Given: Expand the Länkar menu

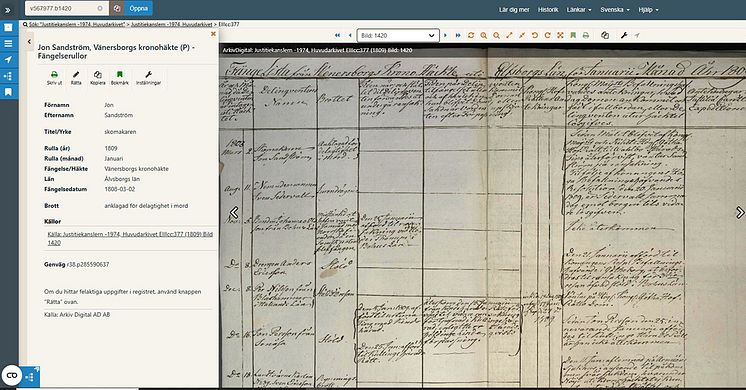Looking at the screenshot, I should [x=579, y=10].
